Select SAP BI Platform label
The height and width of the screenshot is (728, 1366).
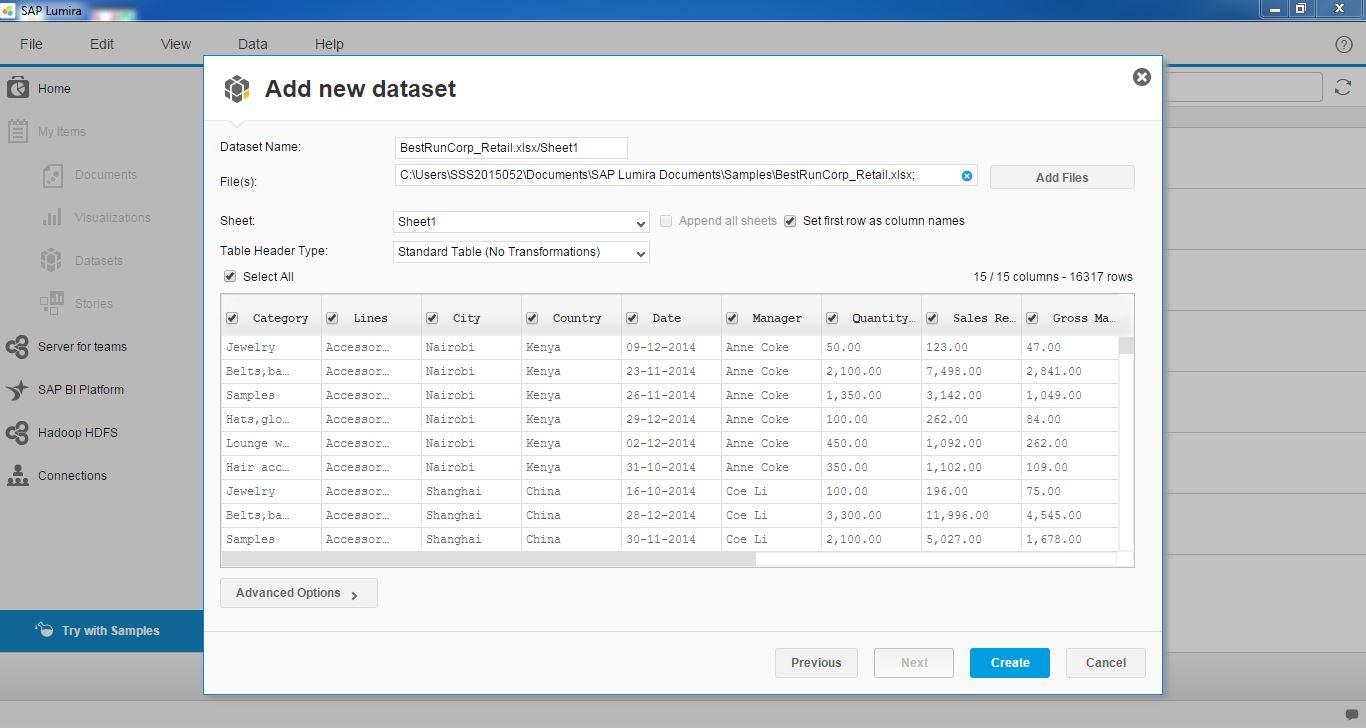click(x=81, y=390)
